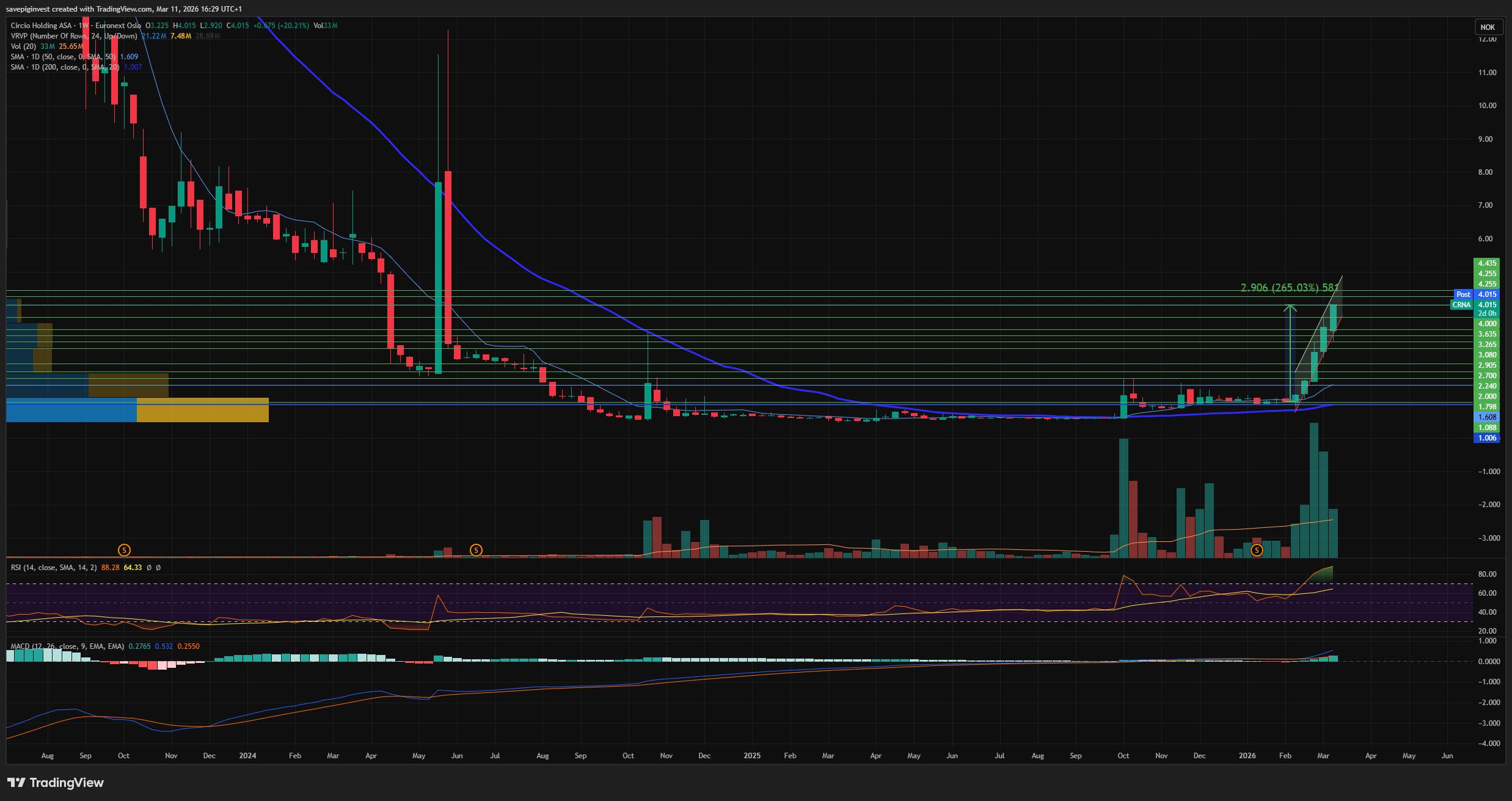Click the S marker in January 2026
Image resolution: width=1512 pixels, height=801 pixels.
coord(1257,550)
